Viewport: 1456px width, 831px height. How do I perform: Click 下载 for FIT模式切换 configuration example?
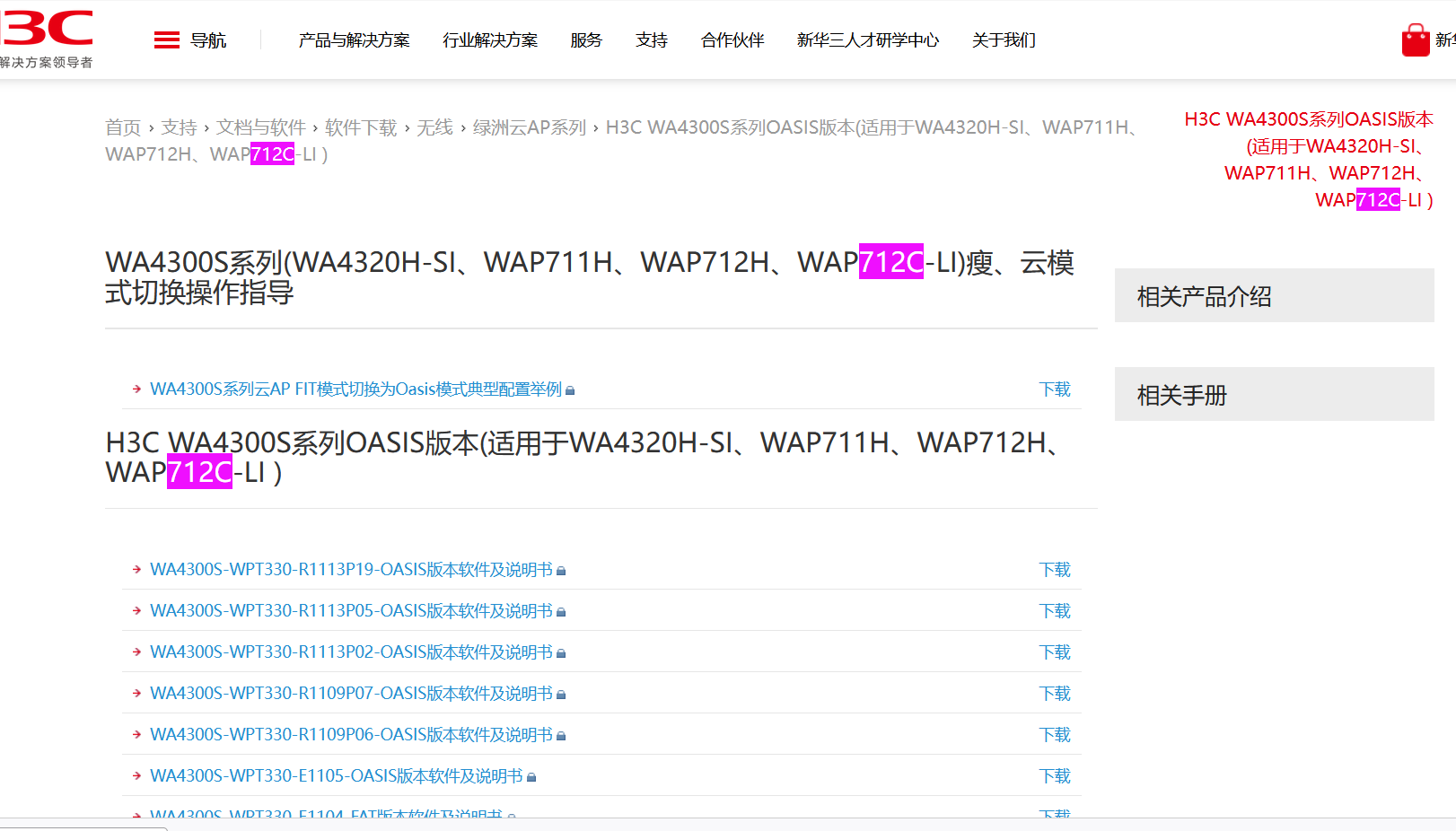coord(1055,389)
